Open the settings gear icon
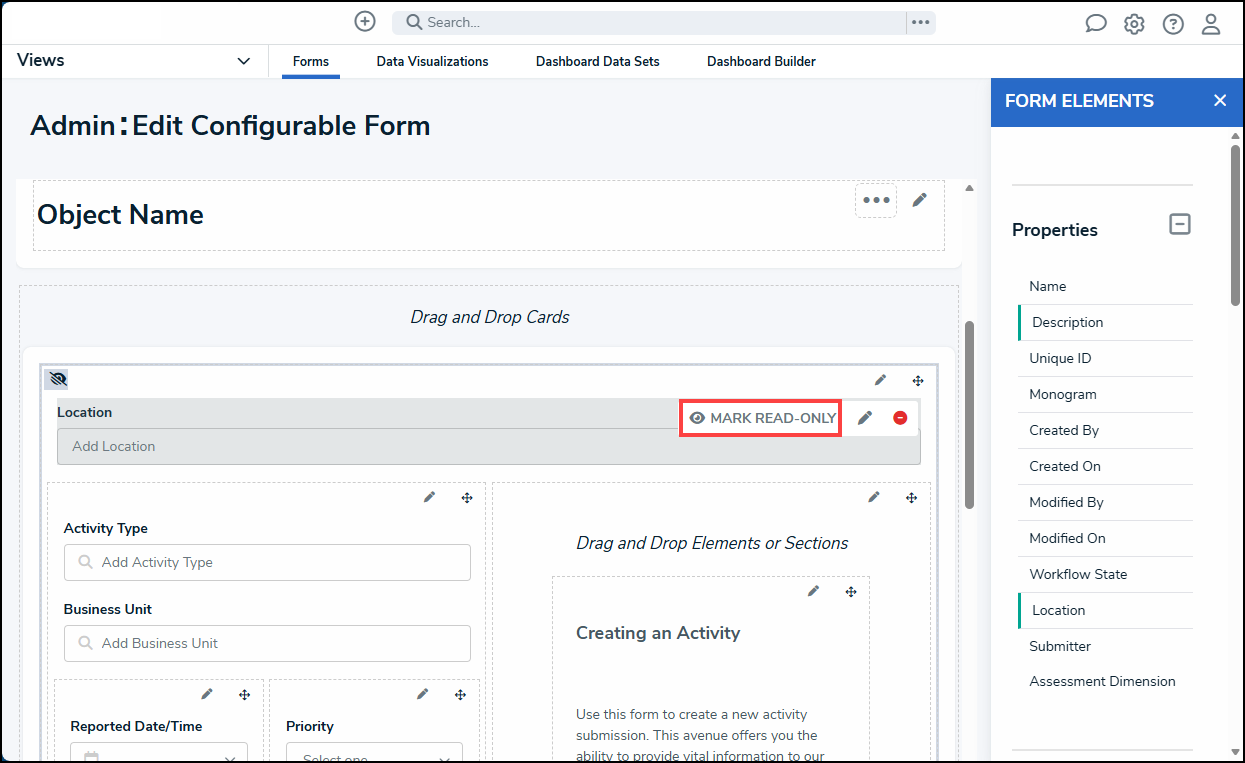Viewport: 1245px width, 763px height. (x=1134, y=24)
